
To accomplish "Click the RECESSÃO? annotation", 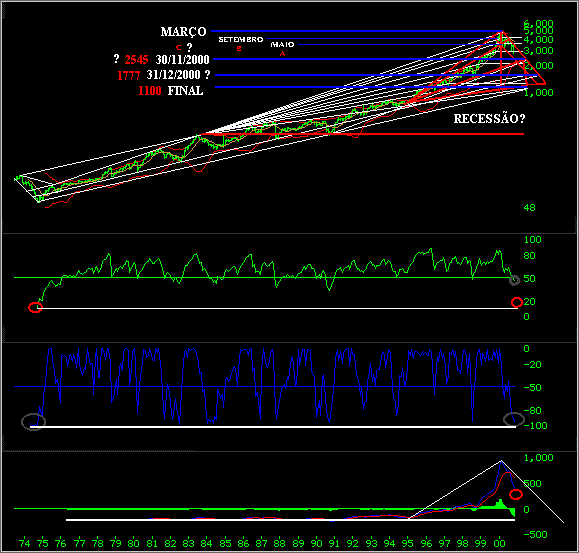I will [x=489, y=118].
